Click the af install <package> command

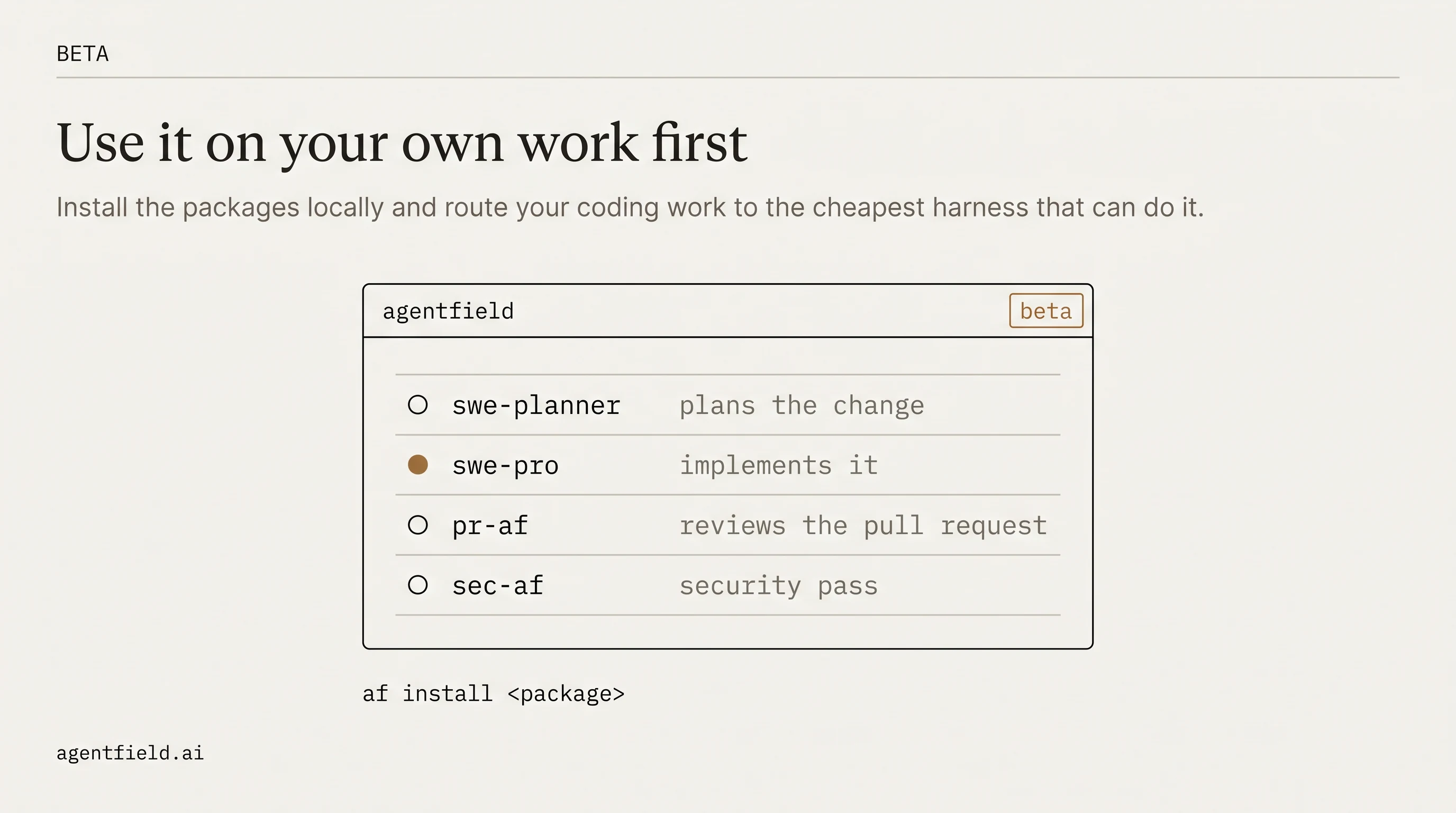coord(494,694)
